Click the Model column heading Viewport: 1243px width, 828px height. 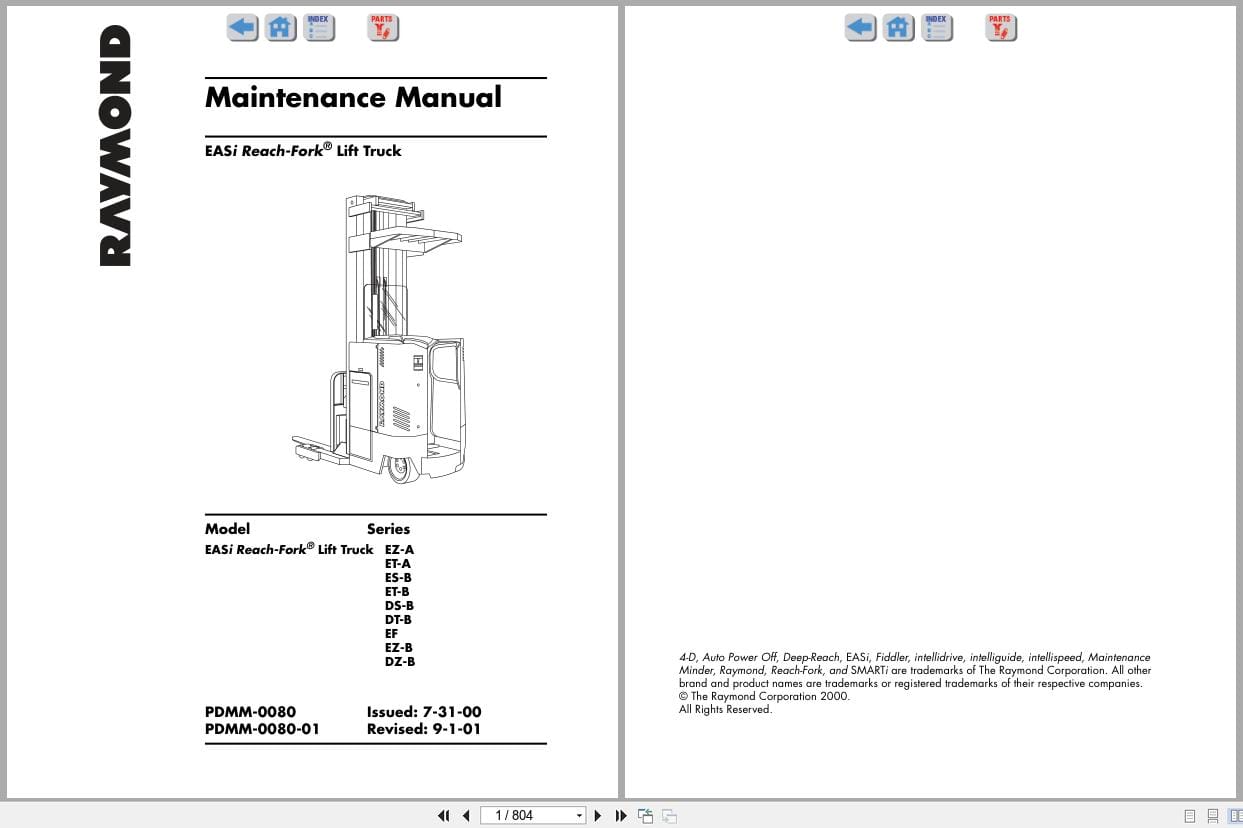point(227,529)
